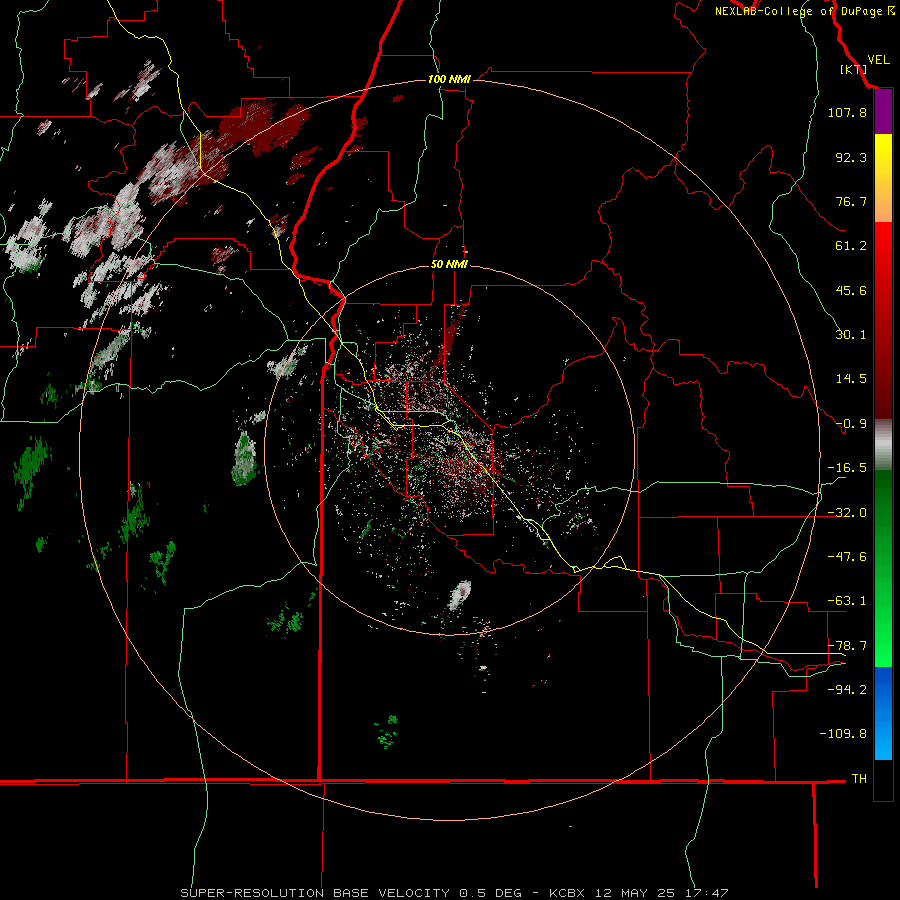This screenshot has height=900, width=900.
Task: Select the -16.5 scale value
Action: 847,468
